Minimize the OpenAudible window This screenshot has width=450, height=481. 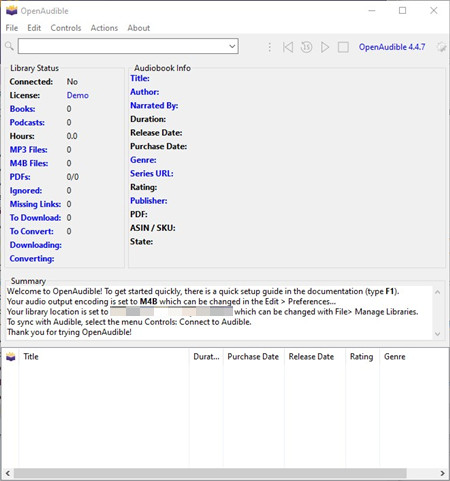pyautogui.click(x=372, y=11)
